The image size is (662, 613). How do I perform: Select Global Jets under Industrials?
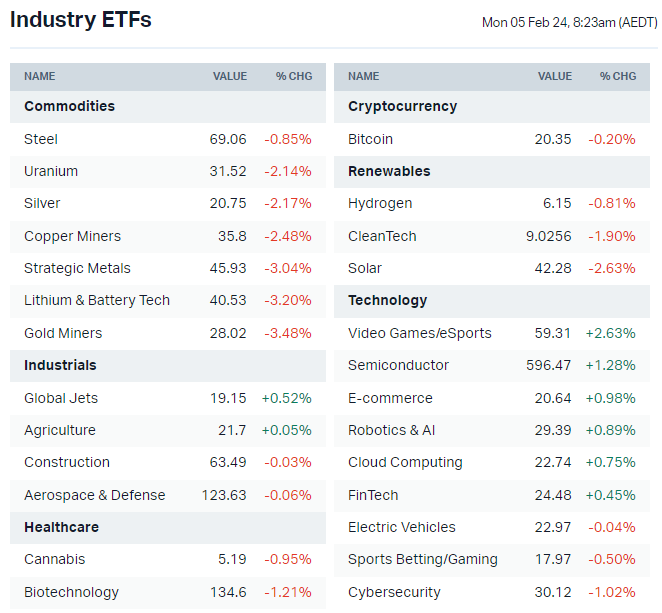pos(61,398)
